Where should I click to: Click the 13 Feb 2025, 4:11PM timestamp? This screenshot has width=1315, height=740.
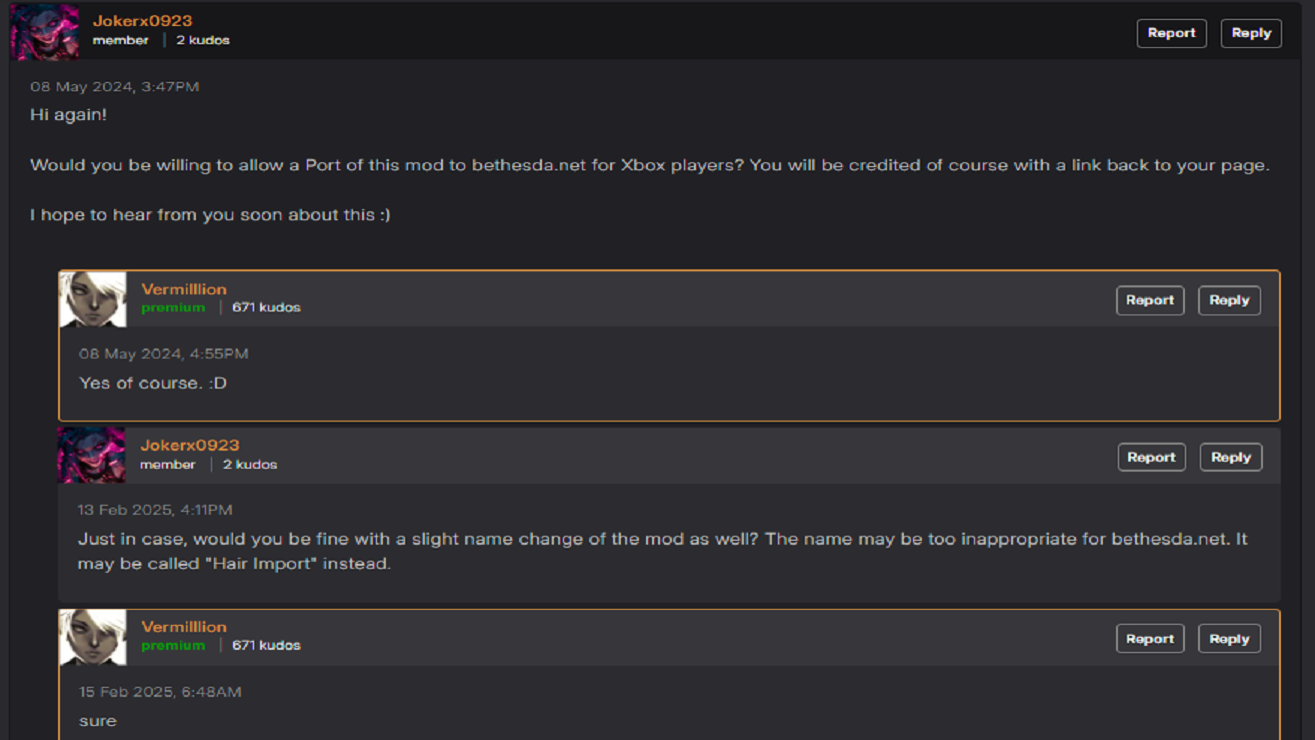(x=155, y=510)
